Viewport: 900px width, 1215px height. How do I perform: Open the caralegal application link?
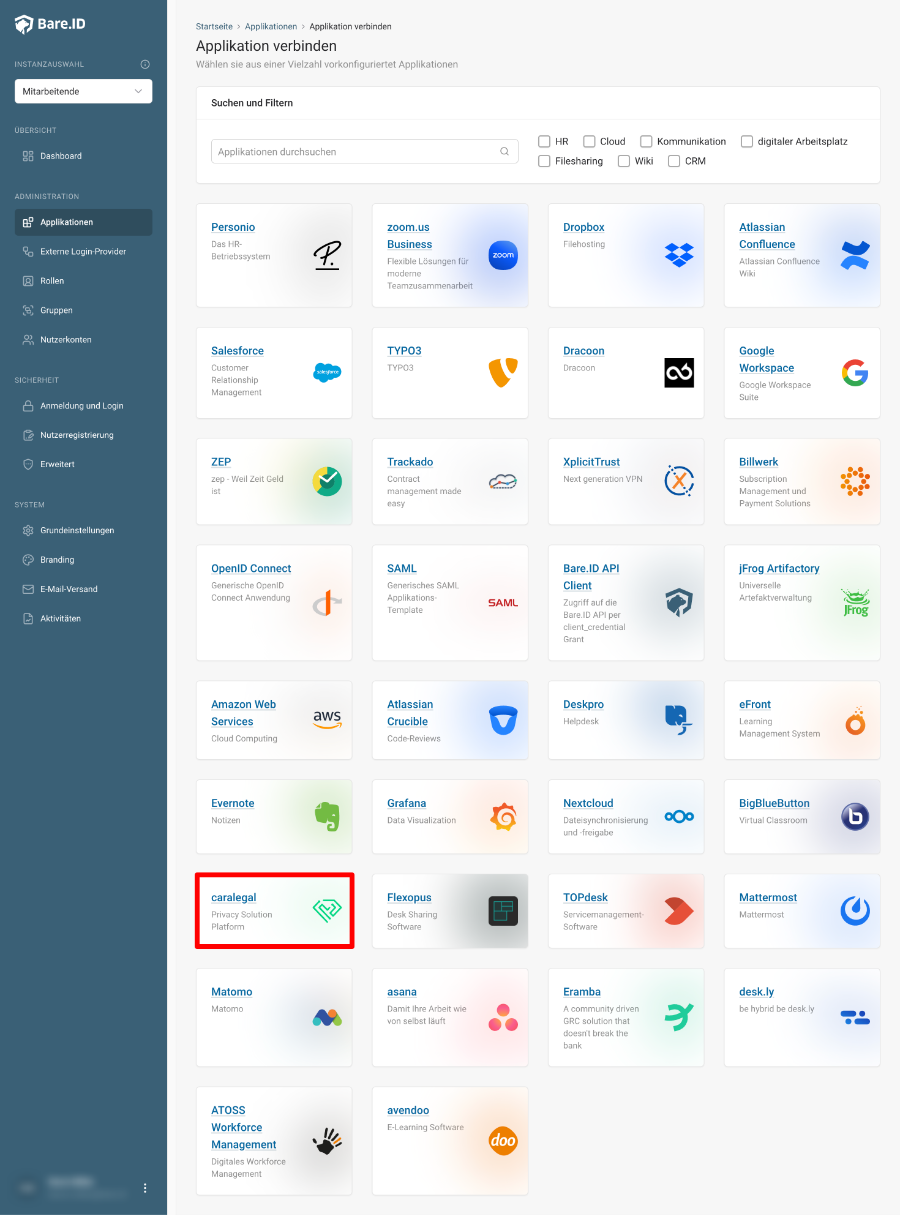[x=234, y=897]
